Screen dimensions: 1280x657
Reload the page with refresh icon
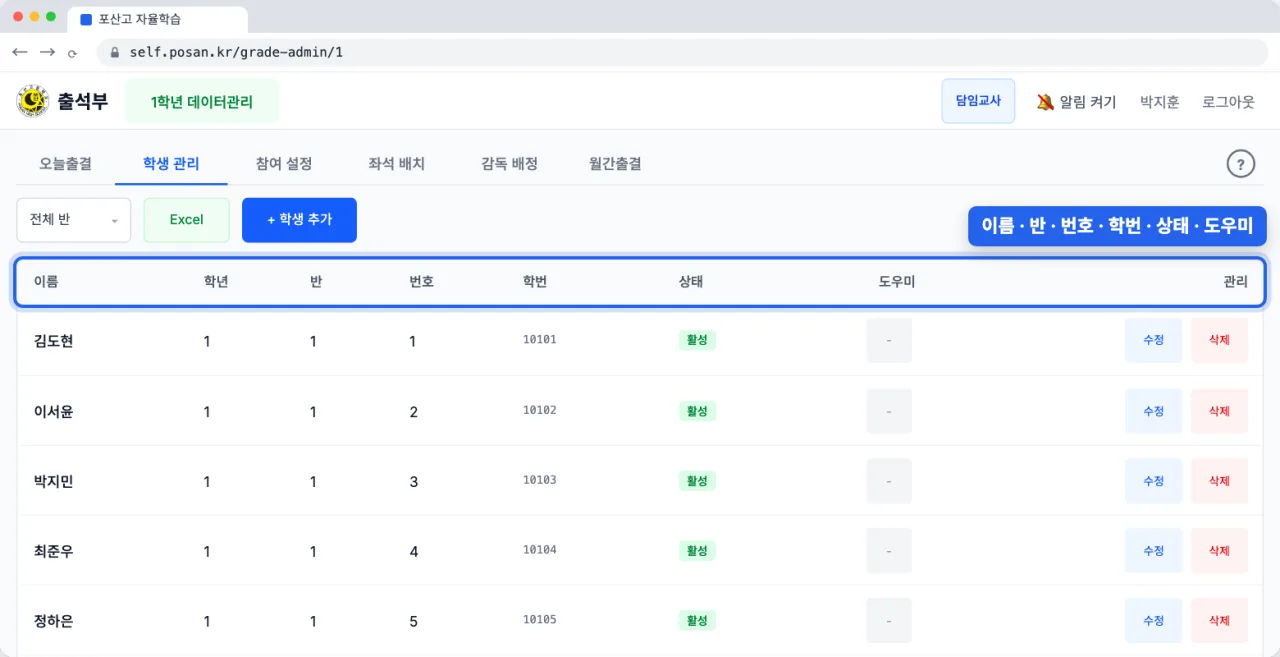click(x=72, y=53)
